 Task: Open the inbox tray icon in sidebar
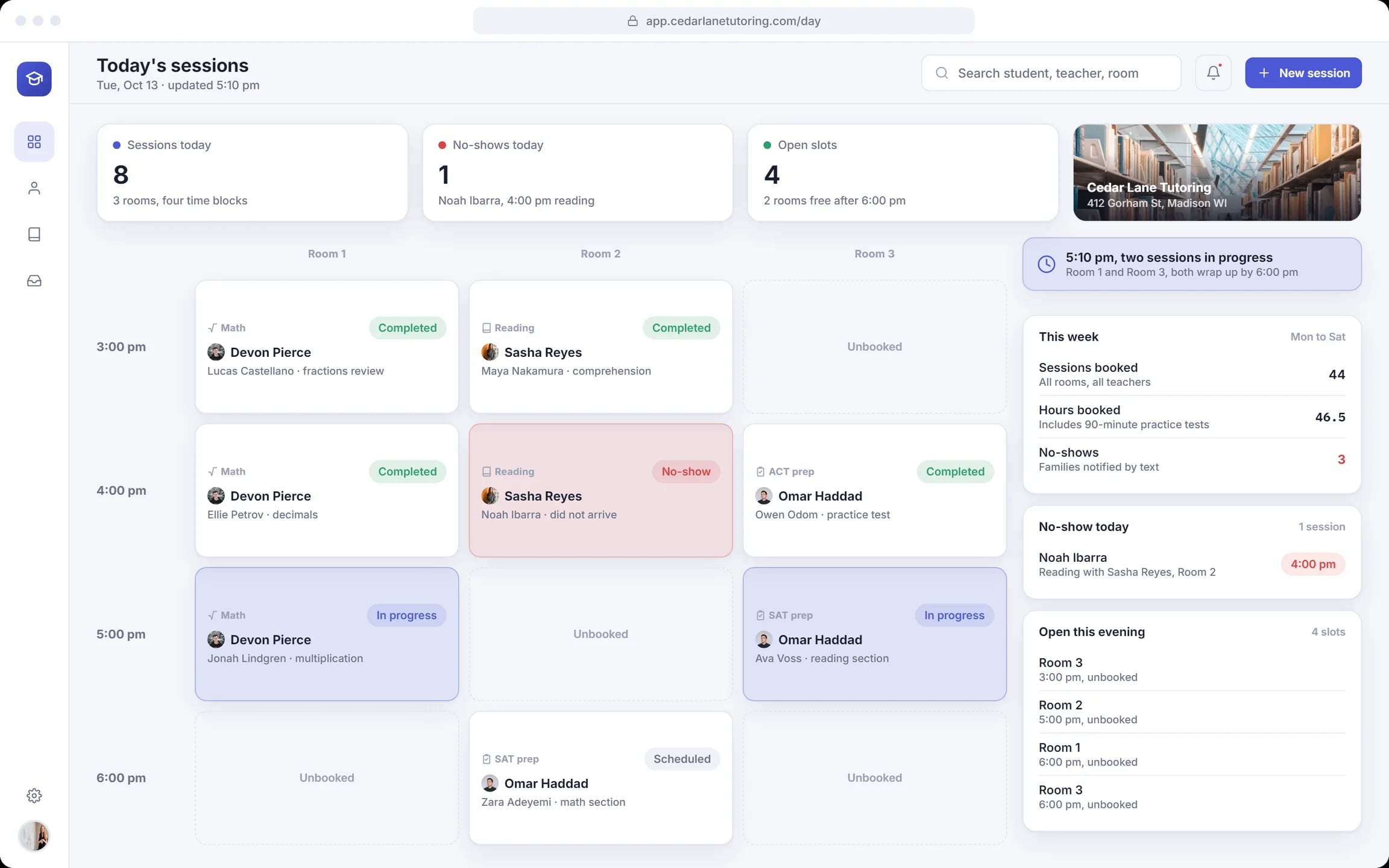(34, 281)
